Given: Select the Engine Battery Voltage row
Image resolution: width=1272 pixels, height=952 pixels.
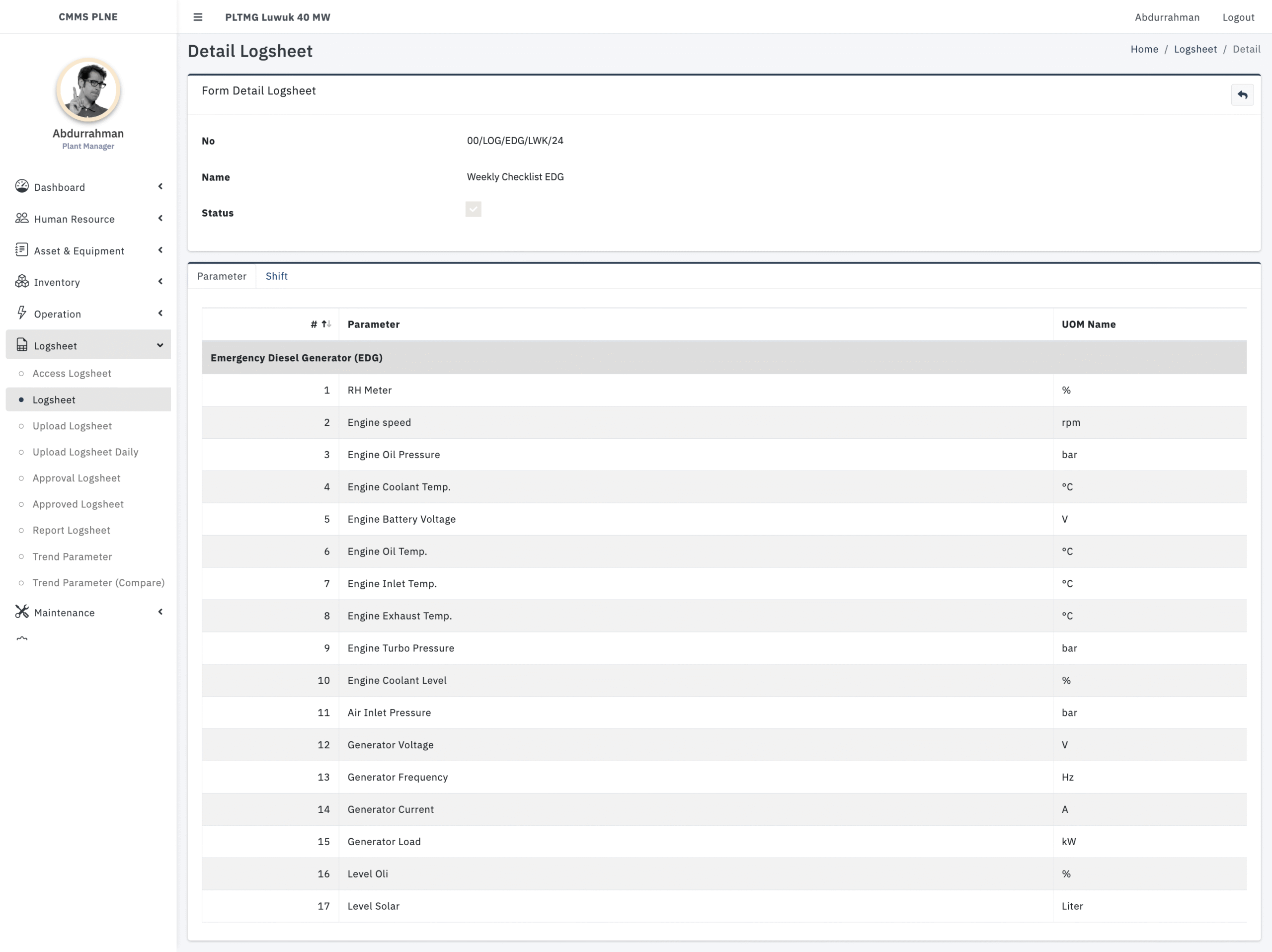Looking at the screenshot, I should (x=724, y=519).
